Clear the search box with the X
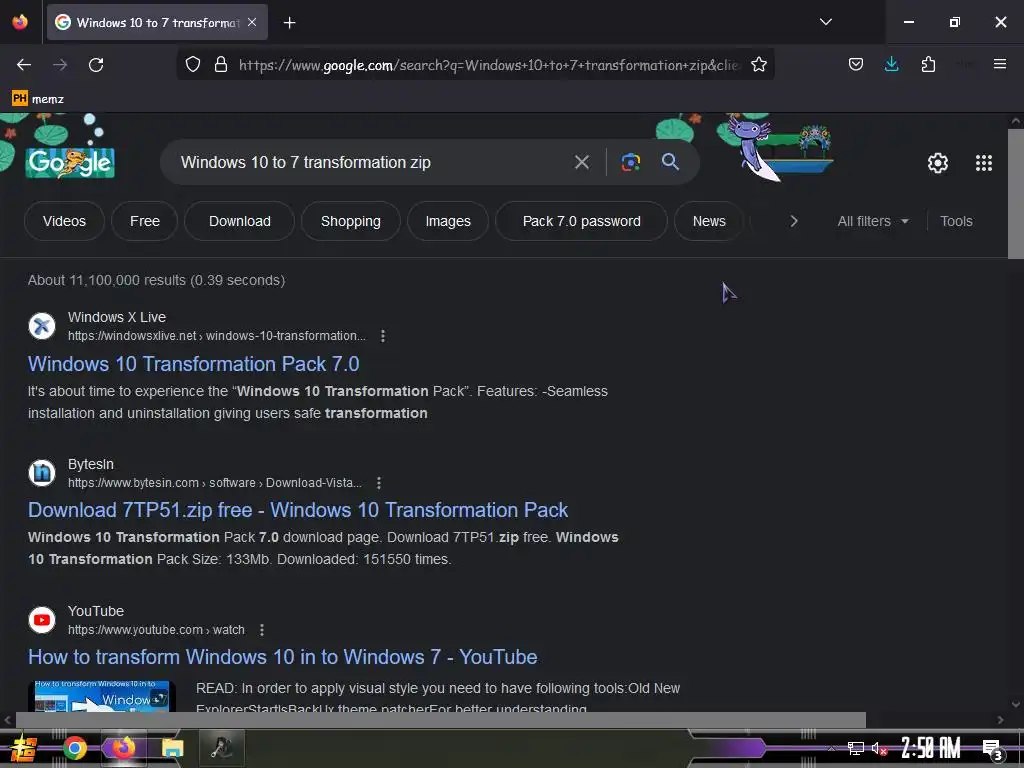 pos(581,162)
